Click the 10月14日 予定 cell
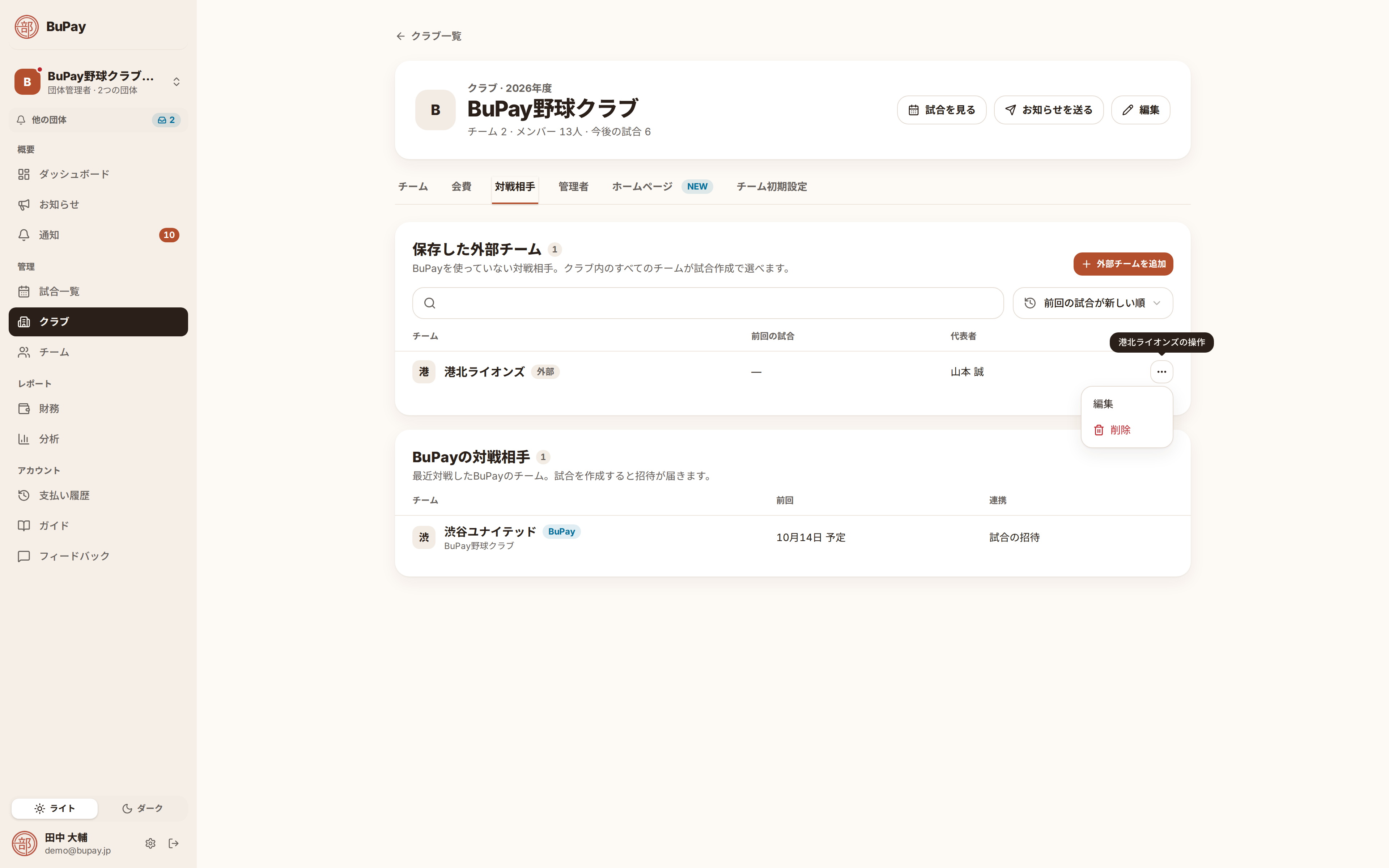This screenshot has height=868, width=1389. click(811, 537)
